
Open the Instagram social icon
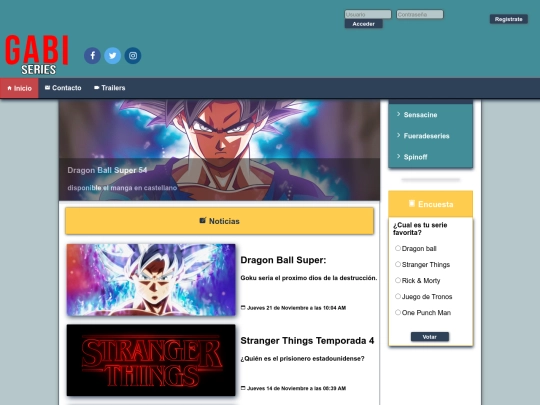133,55
